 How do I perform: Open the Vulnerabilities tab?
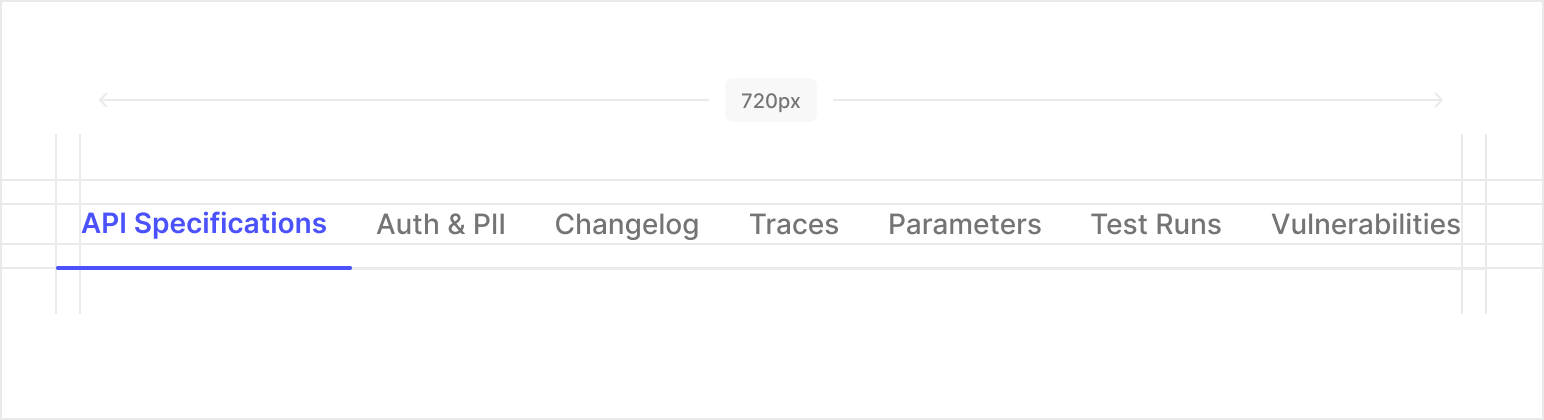1365,225
